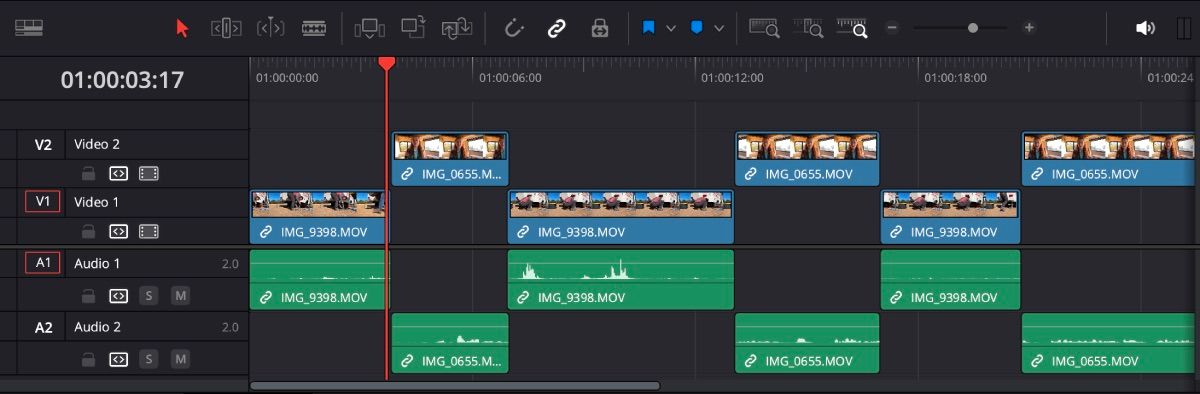
Task: Lock the Video 1 track
Action: coord(89,231)
